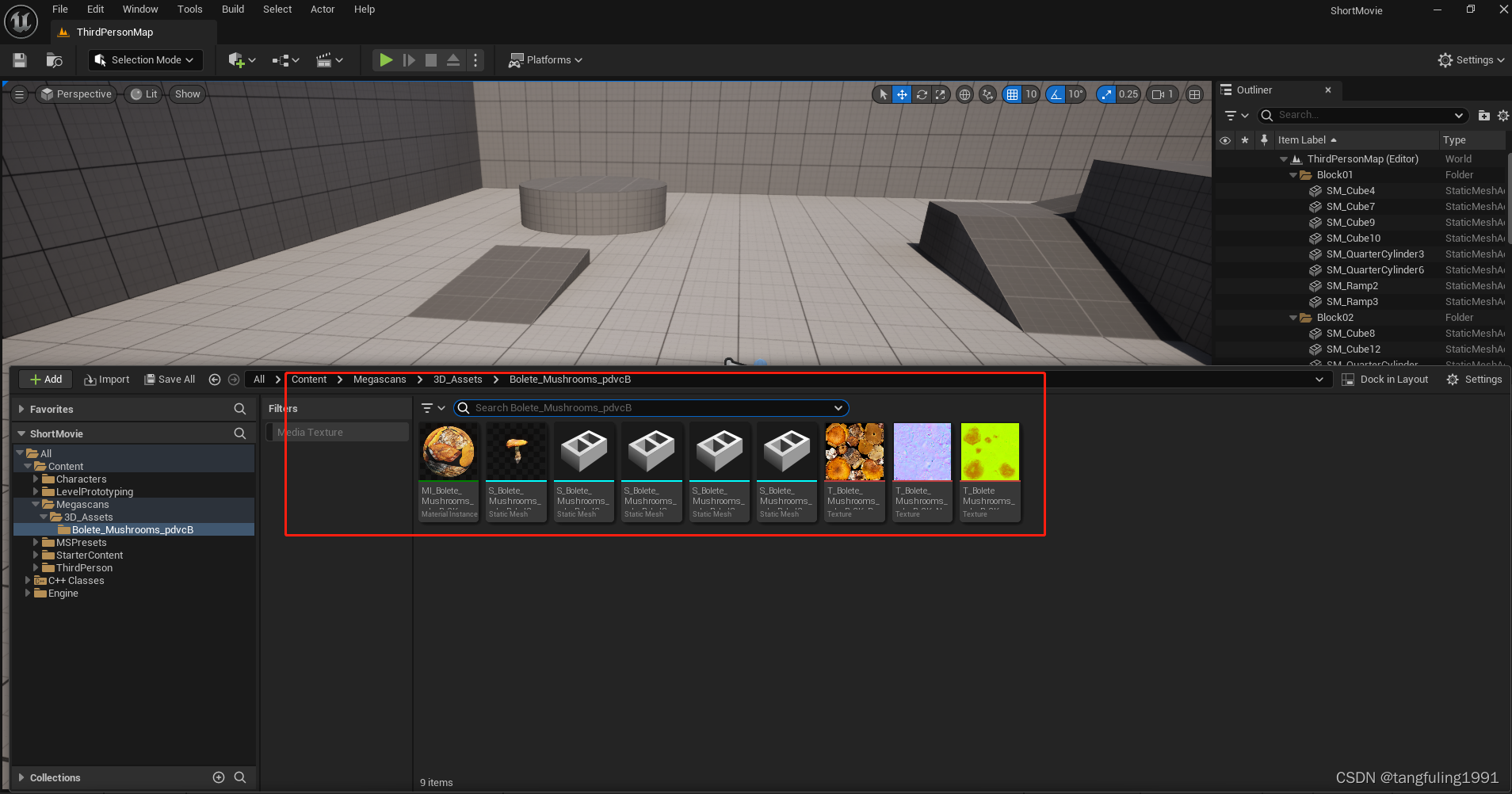Screen dimensions: 1512x794
Task: Select the viewport rotate tool
Action: [x=922, y=94]
